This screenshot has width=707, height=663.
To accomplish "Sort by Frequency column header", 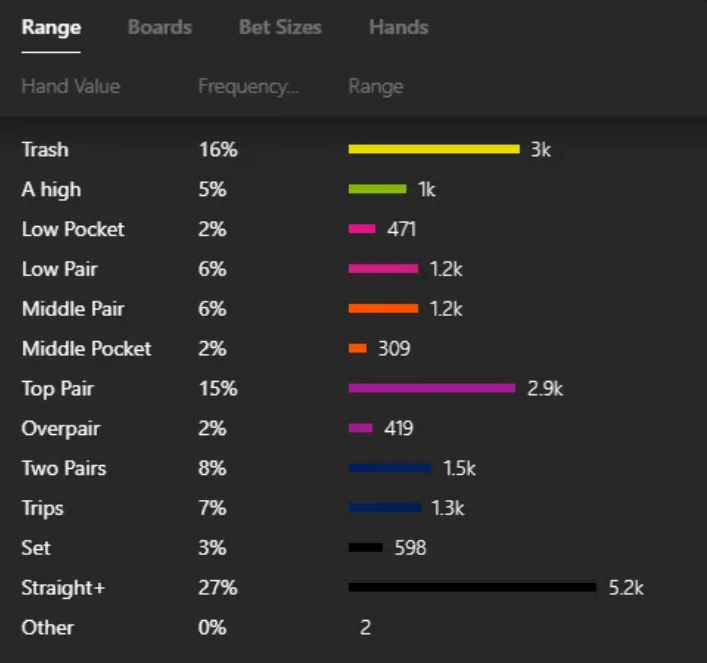I will pos(248,86).
